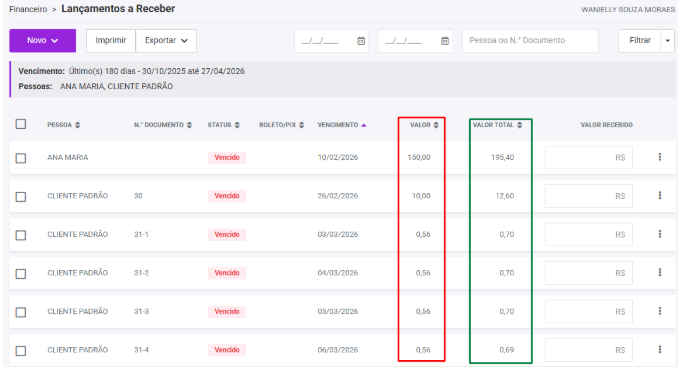Sort by Boleto/Pix column arrows
The height and width of the screenshot is (377, 682).
coord(301,125)
